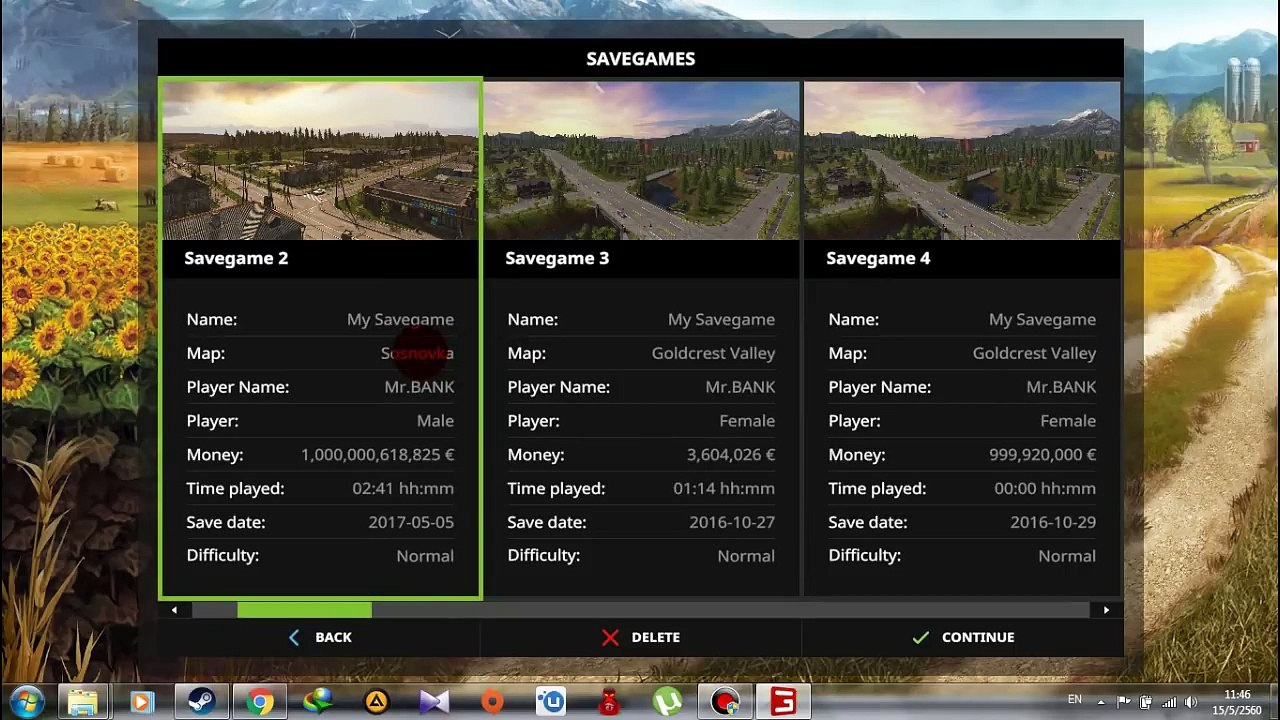
Task: Click Savegame 3's 'Female' player value
Action: click(747, 421)
